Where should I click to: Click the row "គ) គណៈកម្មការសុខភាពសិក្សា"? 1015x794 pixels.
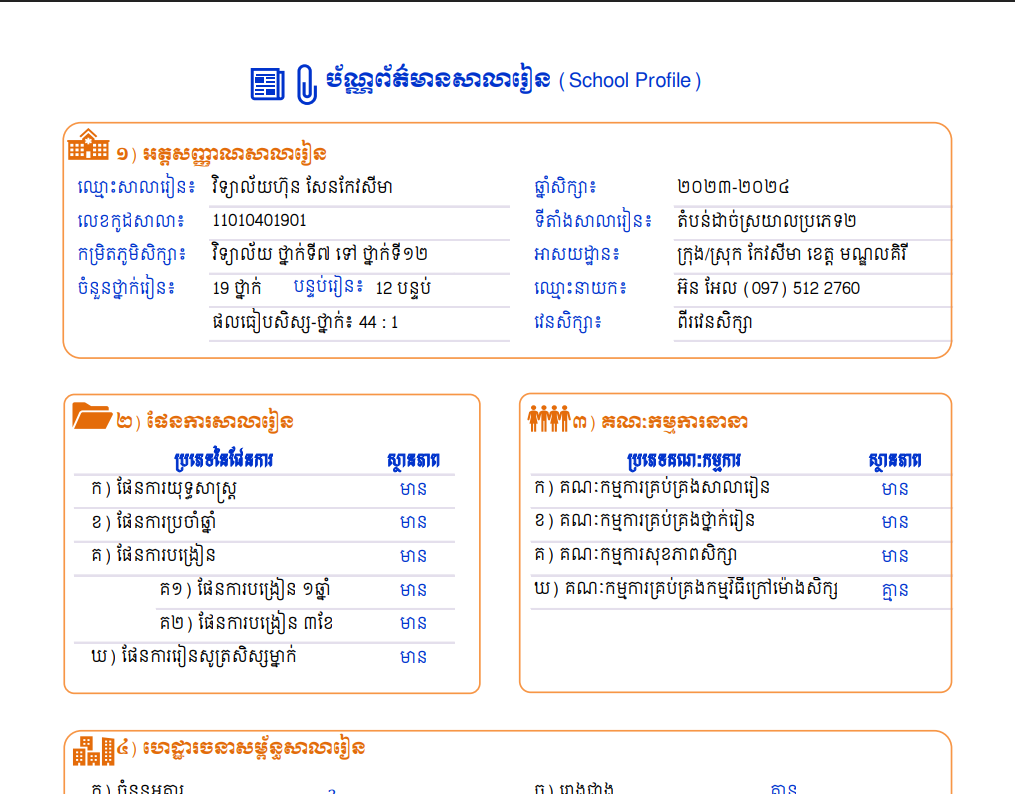click(x=636, y=555)
